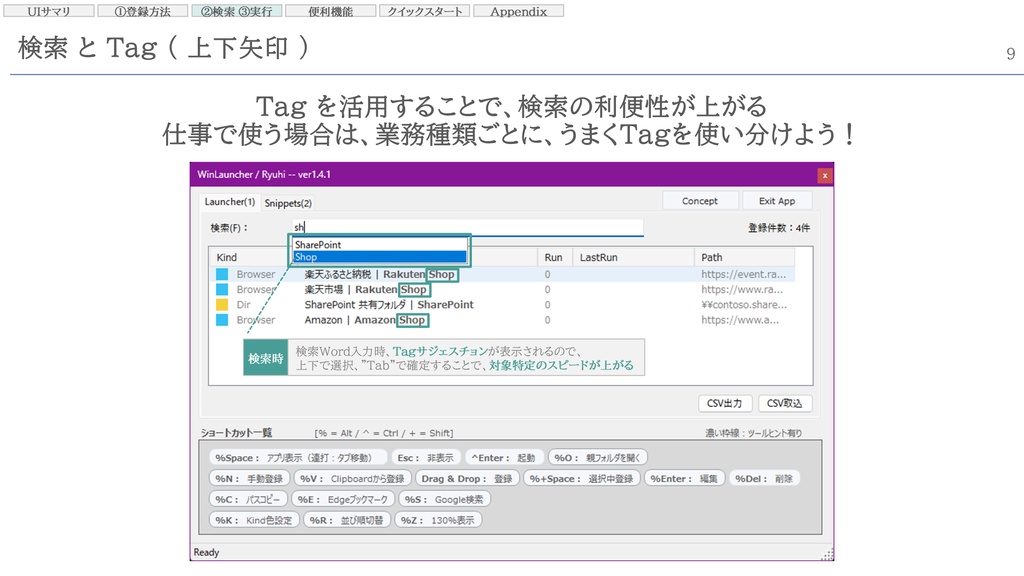Jump to the Appendix slide tab
Screen dimensions: 1024x576
[x=519, y=11]
